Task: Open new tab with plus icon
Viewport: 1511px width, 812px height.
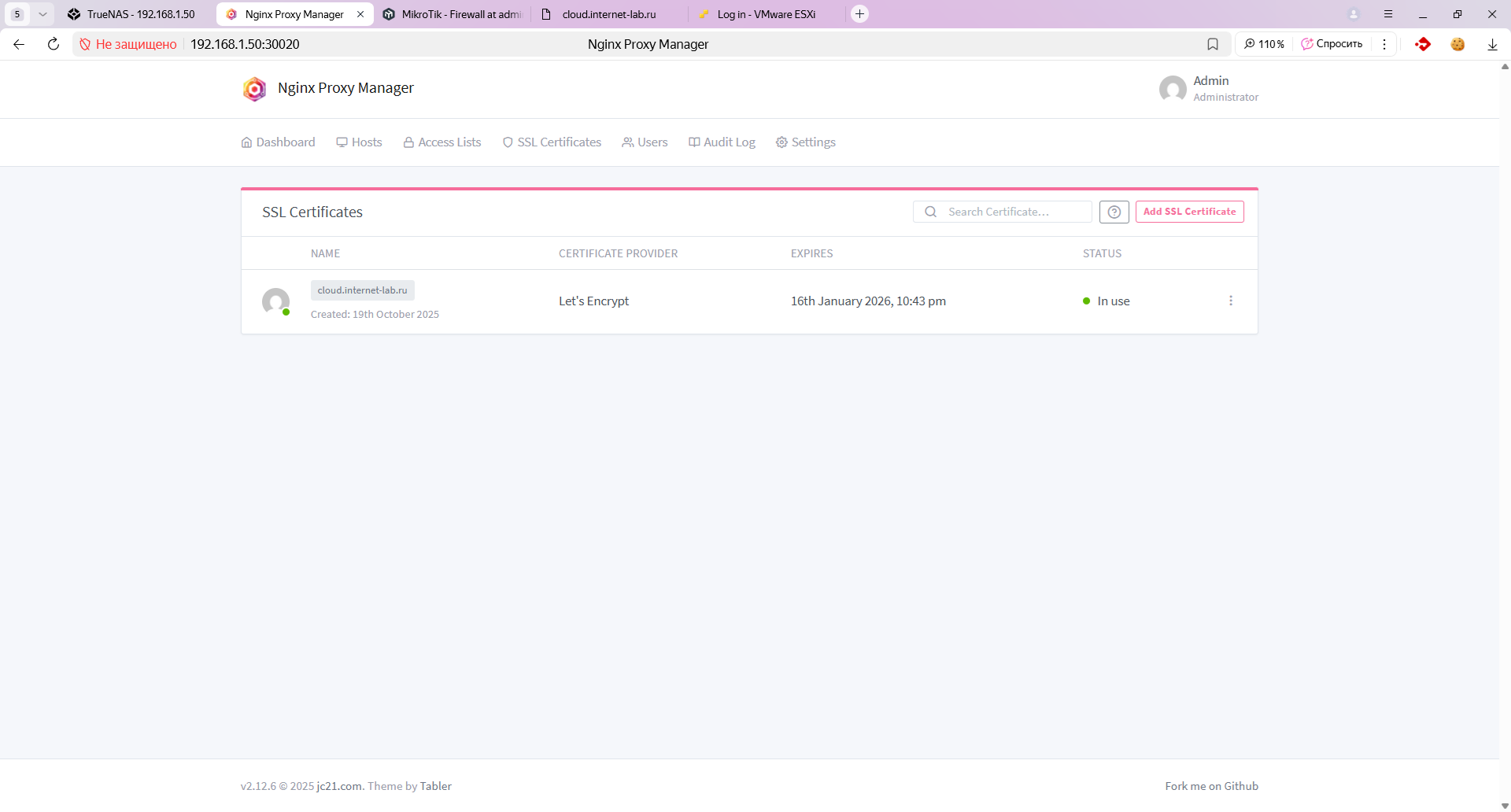Action: [x=859, y=14]
